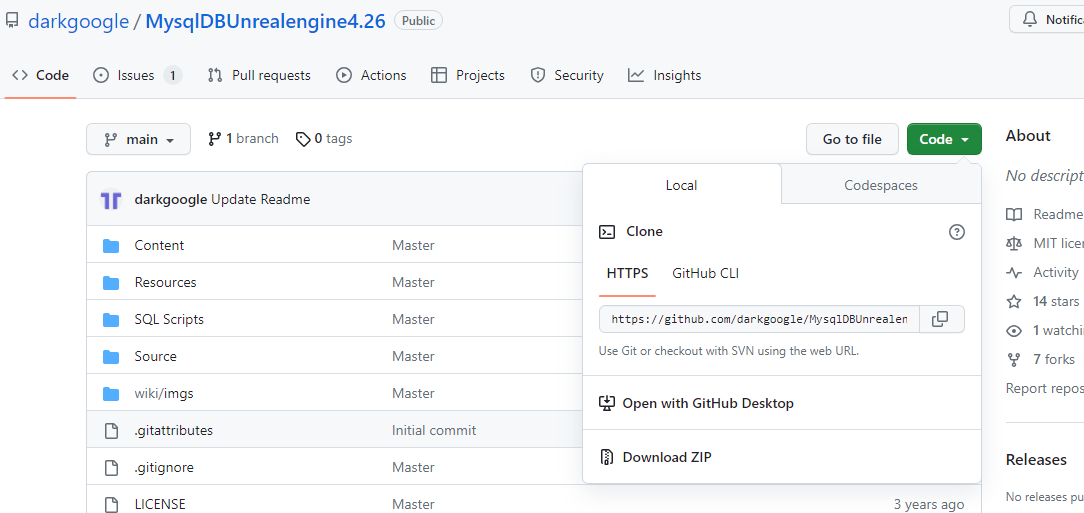The width and height of the screenshot is (1084, 513).
Task: Click the eye icon next to watching
Action: click(1013, 330)
